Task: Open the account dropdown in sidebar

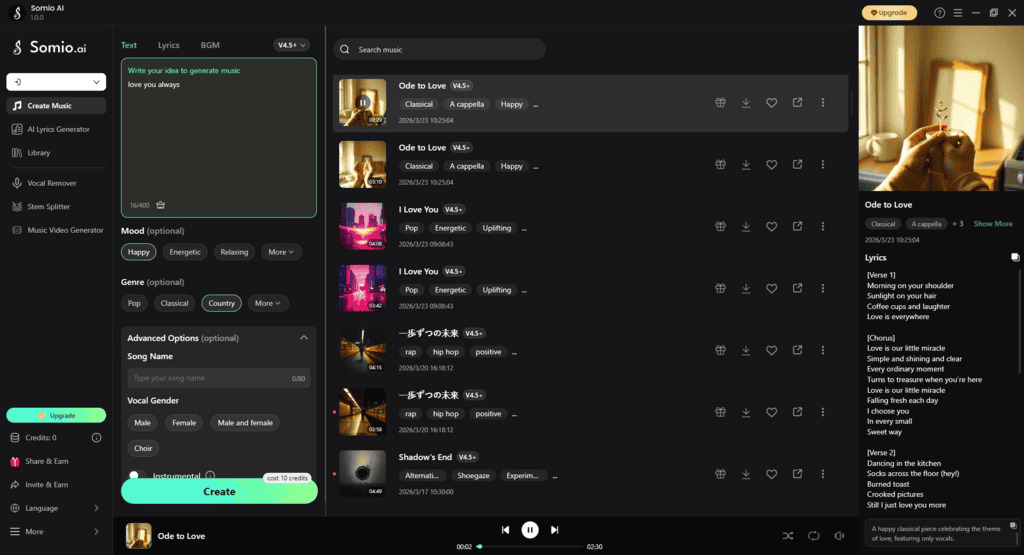Action: 56,82
